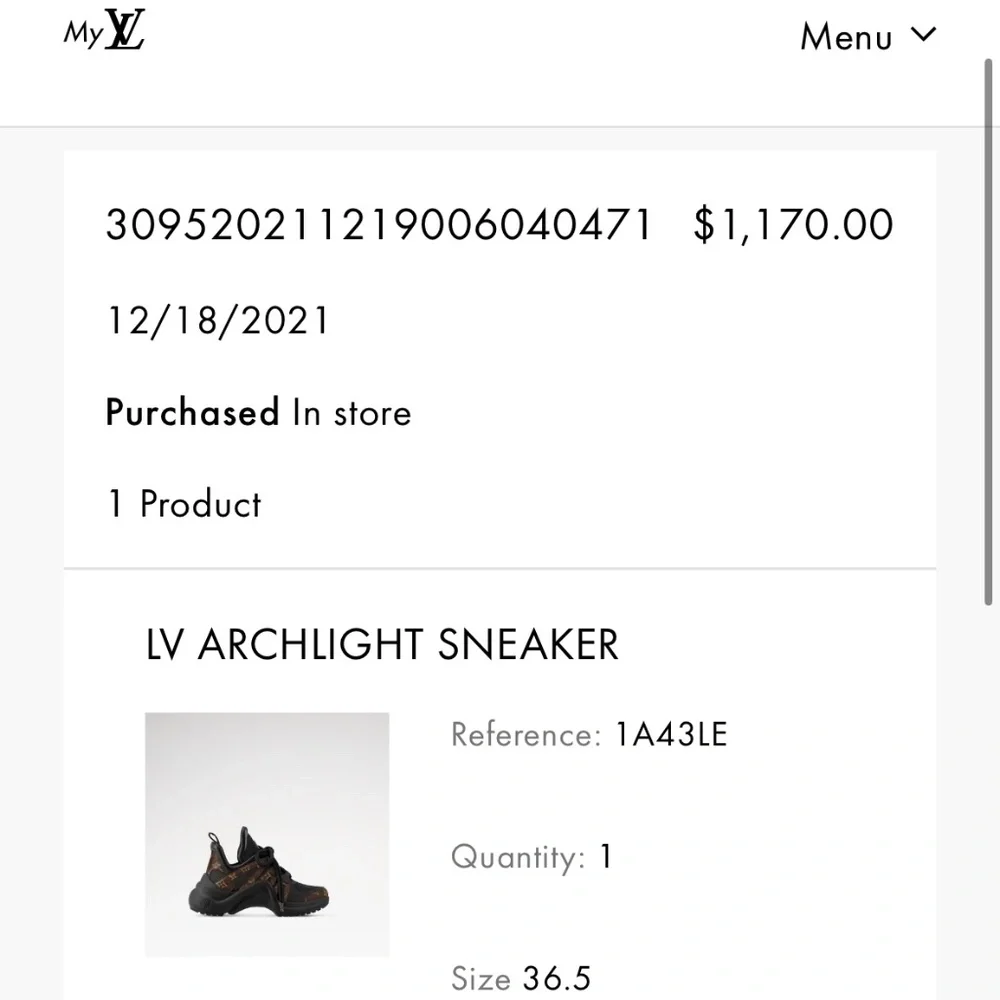The width and height of the screenshot is (1000, 1000).
Task: Click the Reference field label
Action: point(525,735)
